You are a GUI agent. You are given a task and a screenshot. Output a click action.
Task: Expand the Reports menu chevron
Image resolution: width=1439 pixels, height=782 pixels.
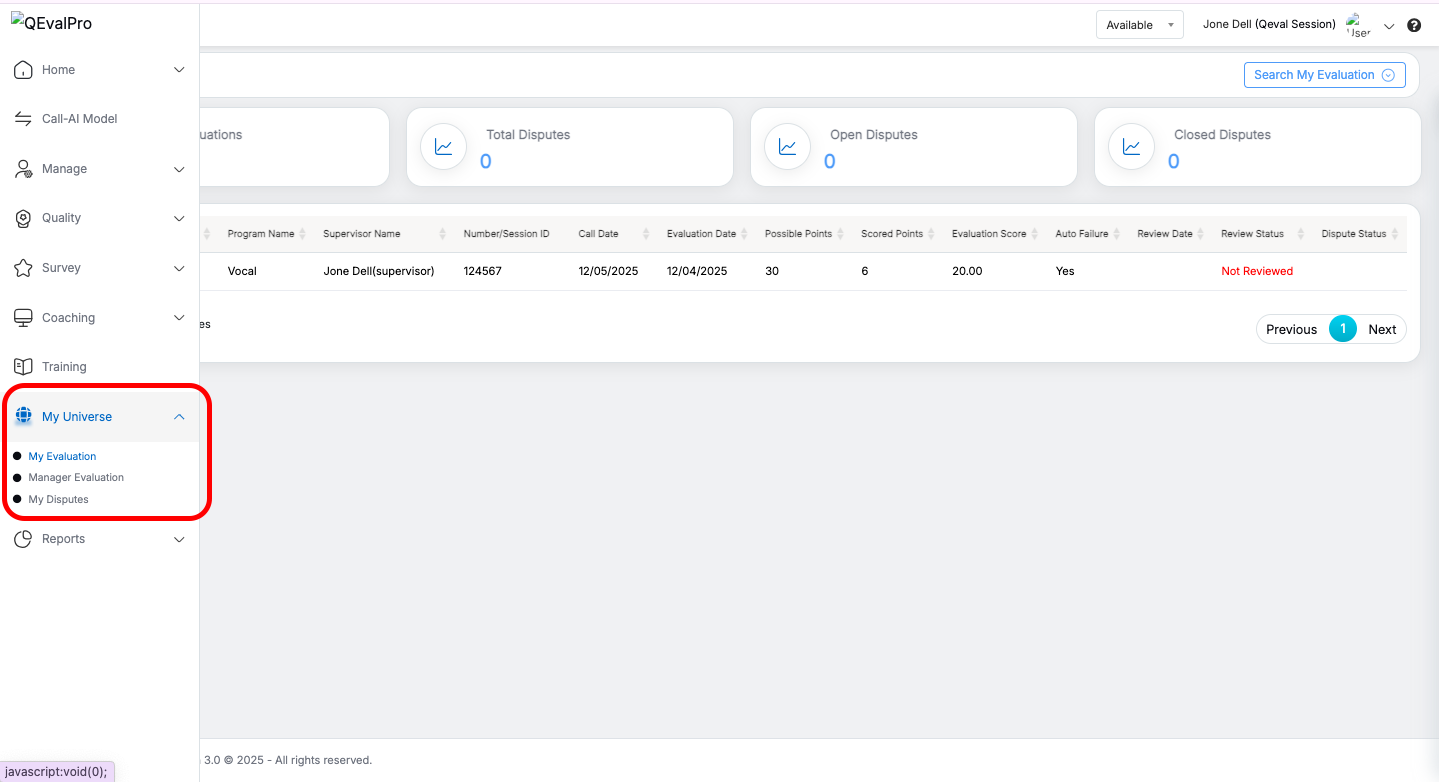pos(179,540)
